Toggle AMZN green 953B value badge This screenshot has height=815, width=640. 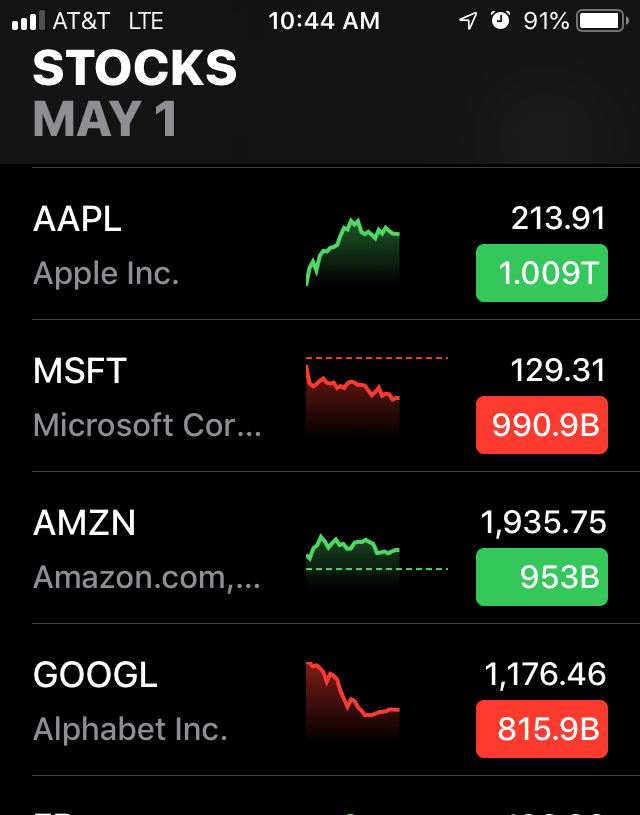pyautogui.click(x=542, y=577)
